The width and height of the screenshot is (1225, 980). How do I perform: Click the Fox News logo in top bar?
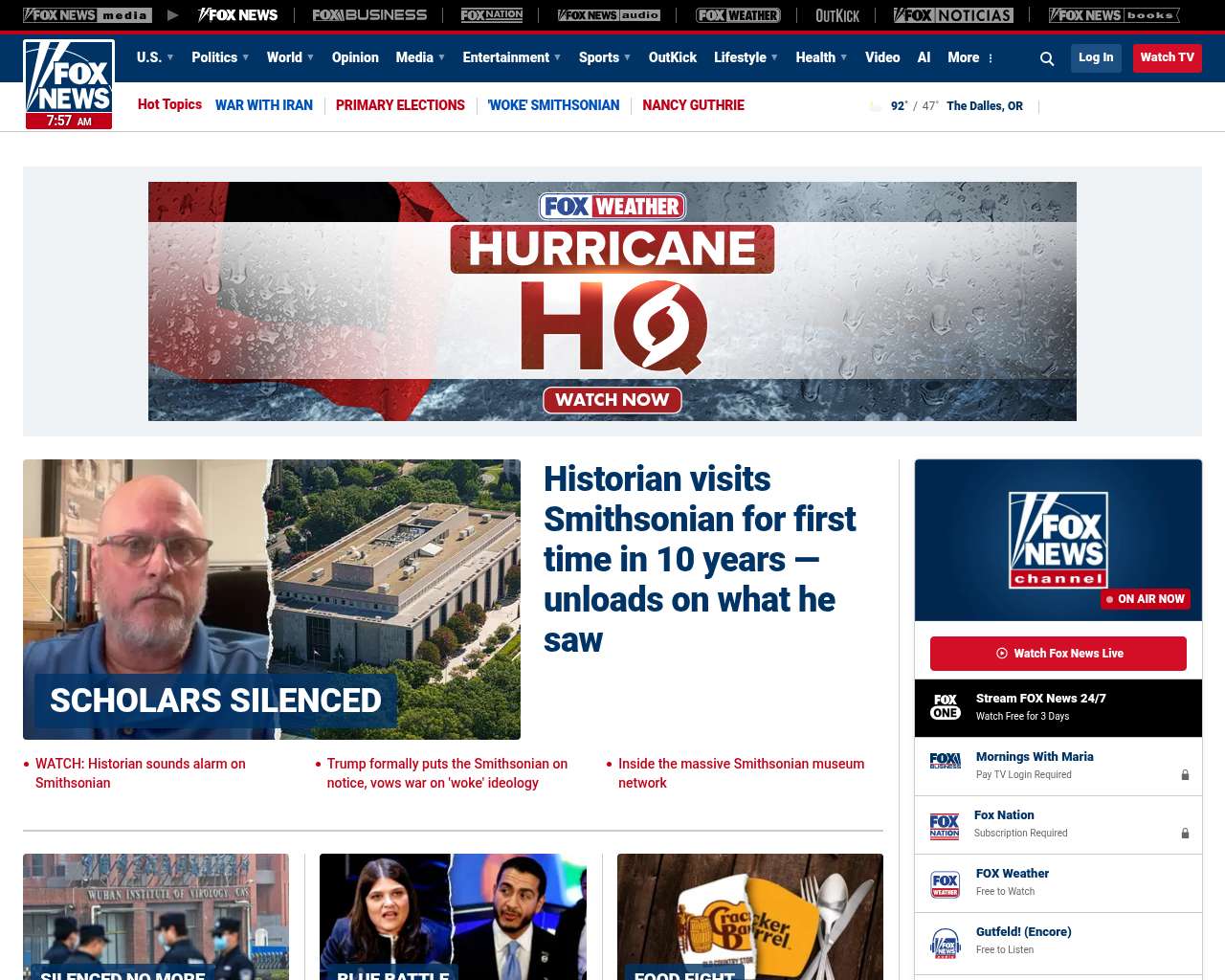tap(237, 15)
